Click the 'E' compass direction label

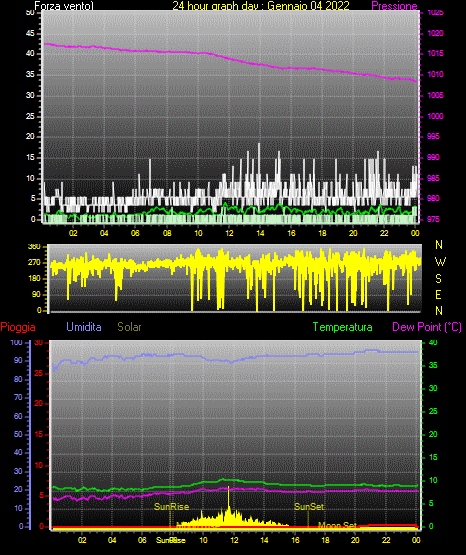point(438,294)
